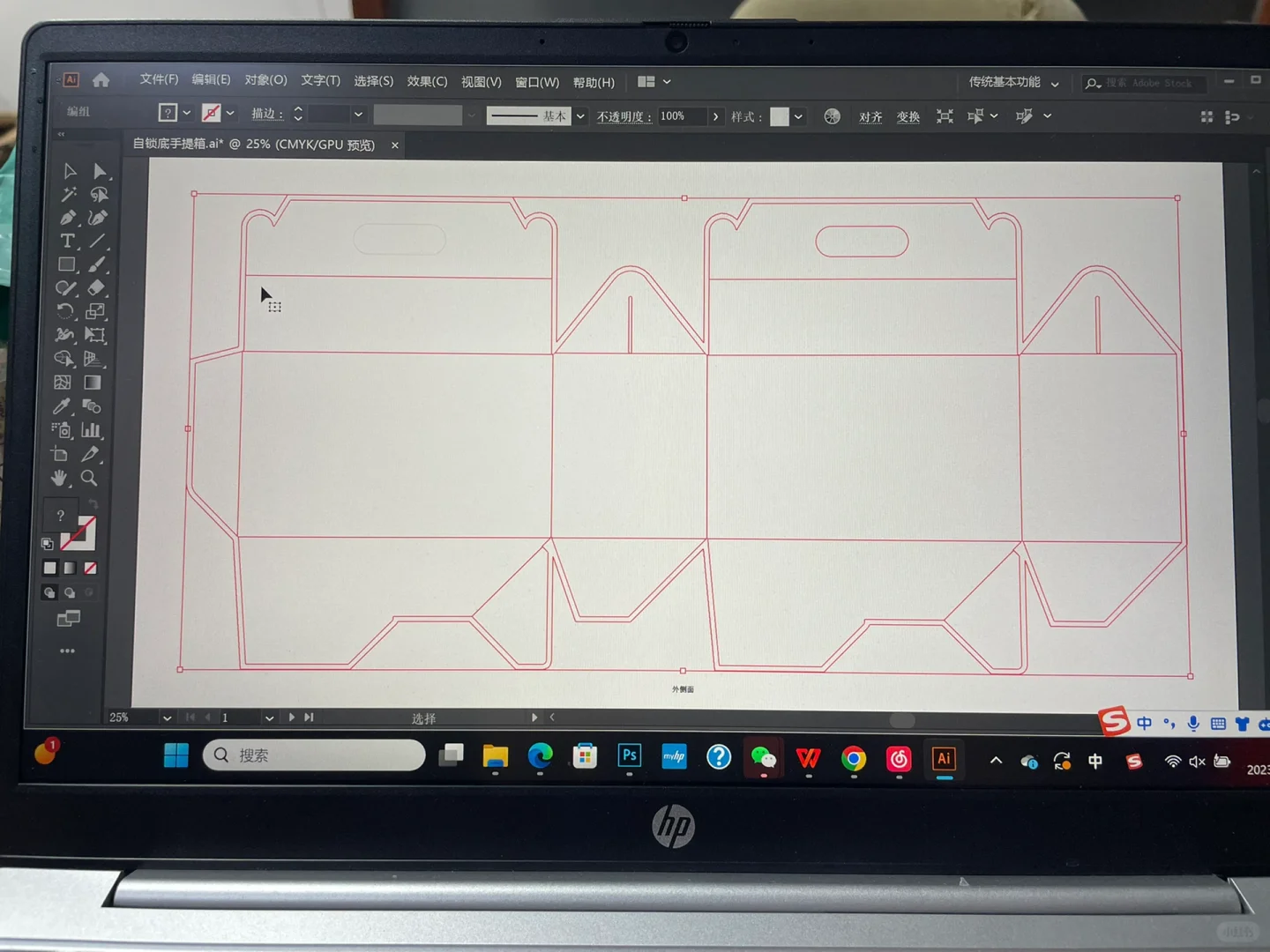Open the 文字(T) menu
The image size is (1270, 952).
pyautogui.click(x=320, y=80)
